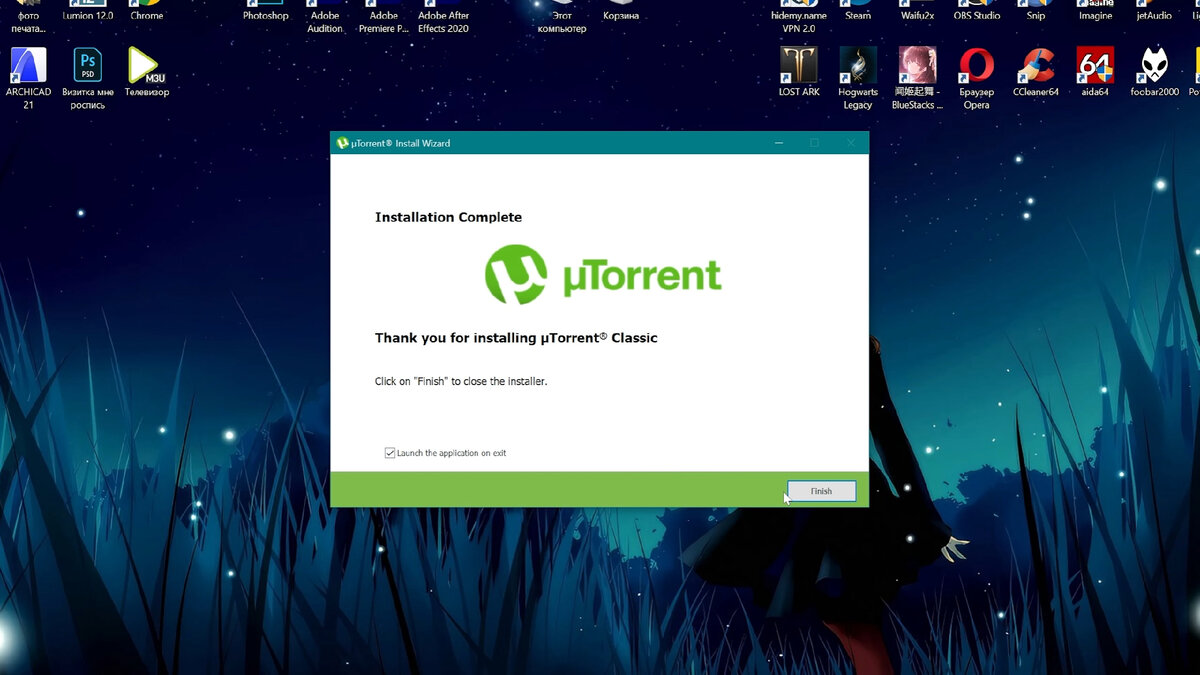Click the Этот компьютер desktop label
This screenshot has width=1200, height=675.
562,22
